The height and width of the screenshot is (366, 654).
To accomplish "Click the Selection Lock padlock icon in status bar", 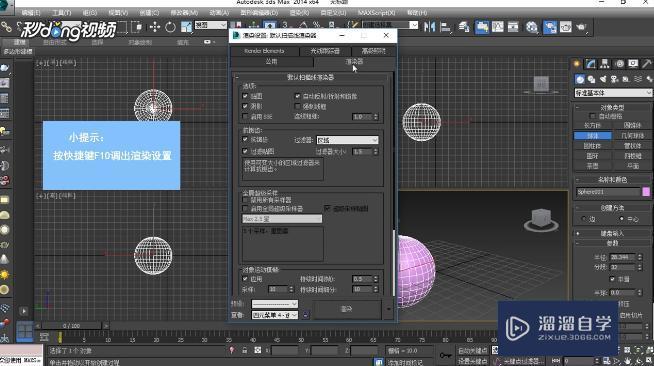I will tap(245, 351).
